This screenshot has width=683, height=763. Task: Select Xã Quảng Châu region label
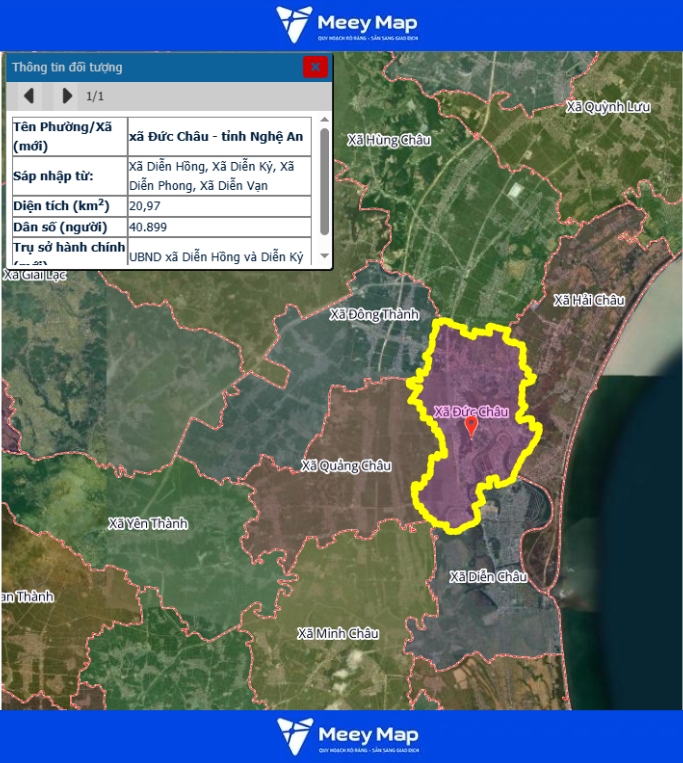click(x=346, y=466)
